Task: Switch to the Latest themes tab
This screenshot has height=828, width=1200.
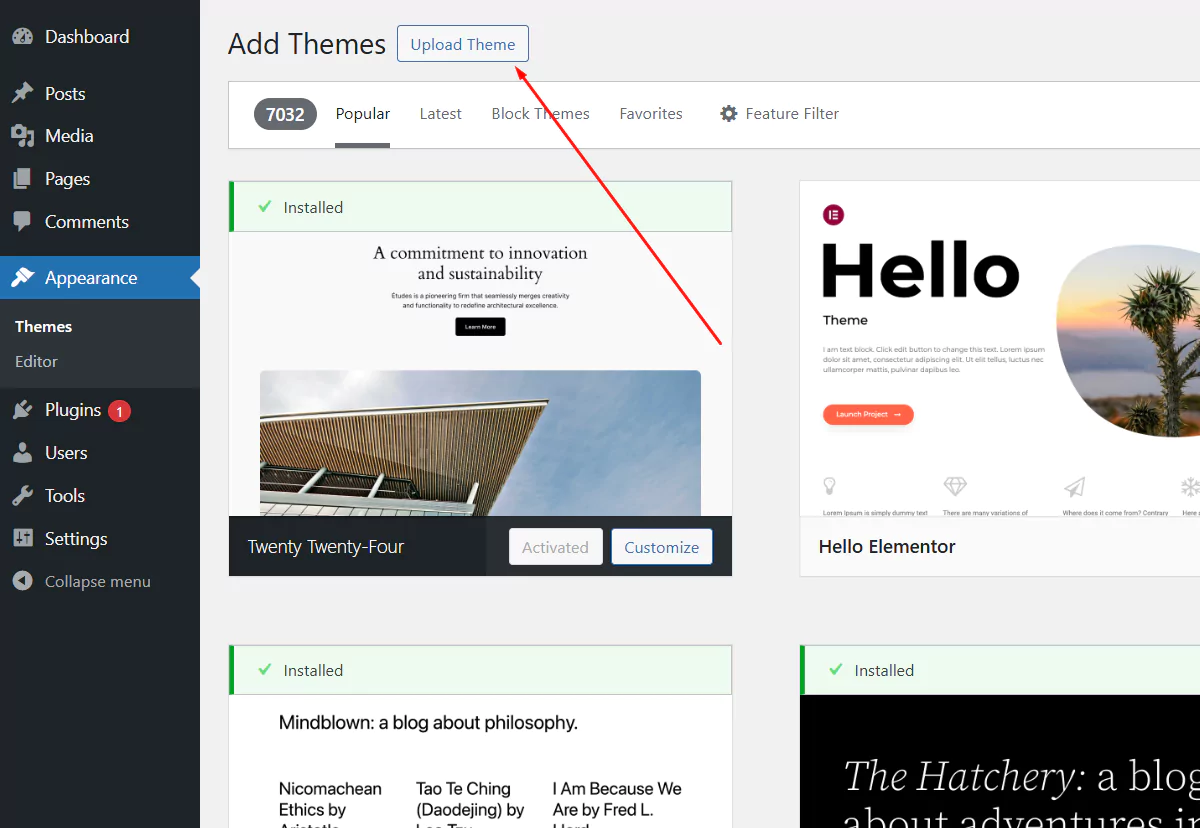Action: click(x=440, y=114)
